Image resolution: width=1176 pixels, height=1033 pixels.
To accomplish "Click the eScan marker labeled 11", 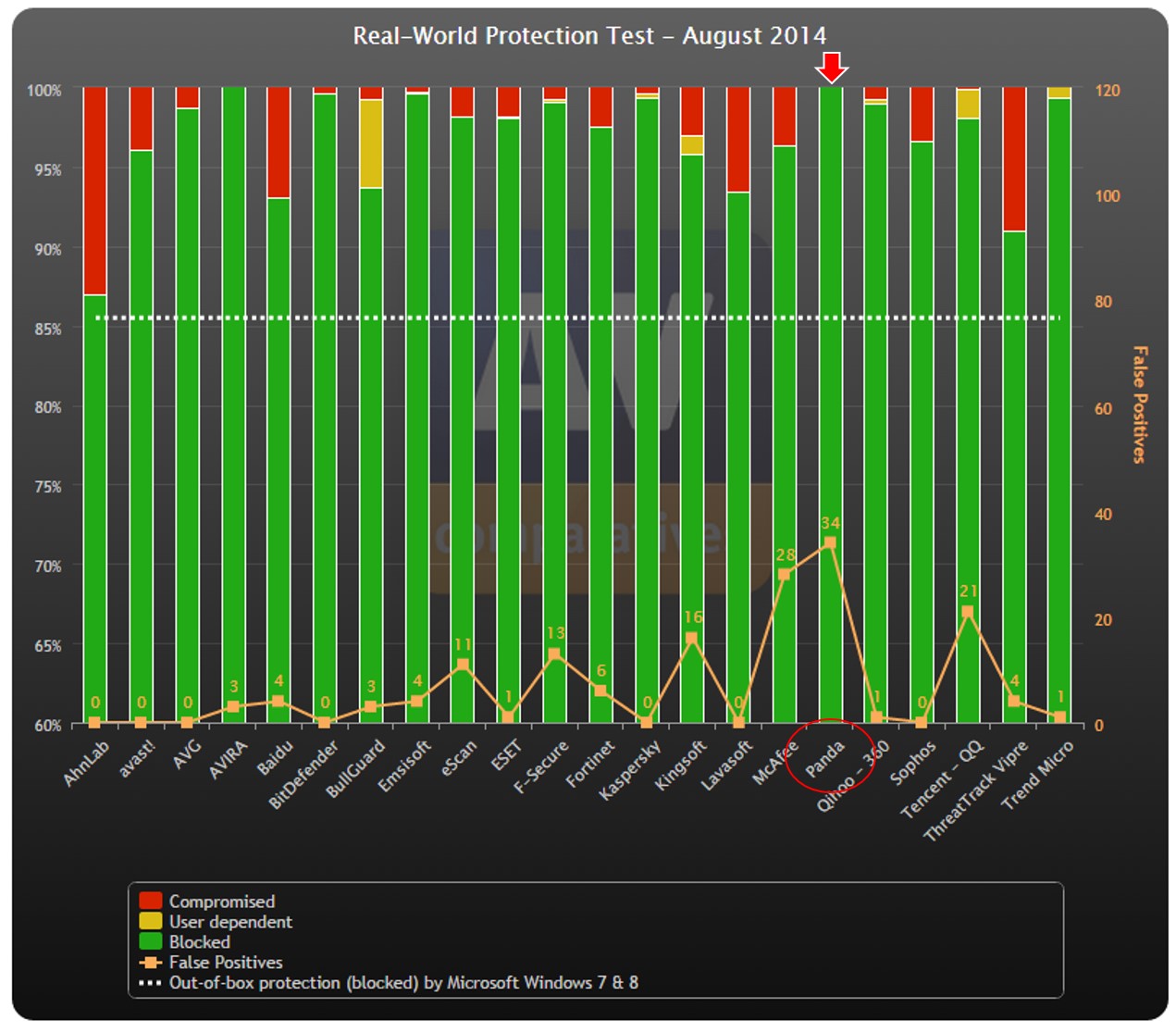I will (463, 665).
